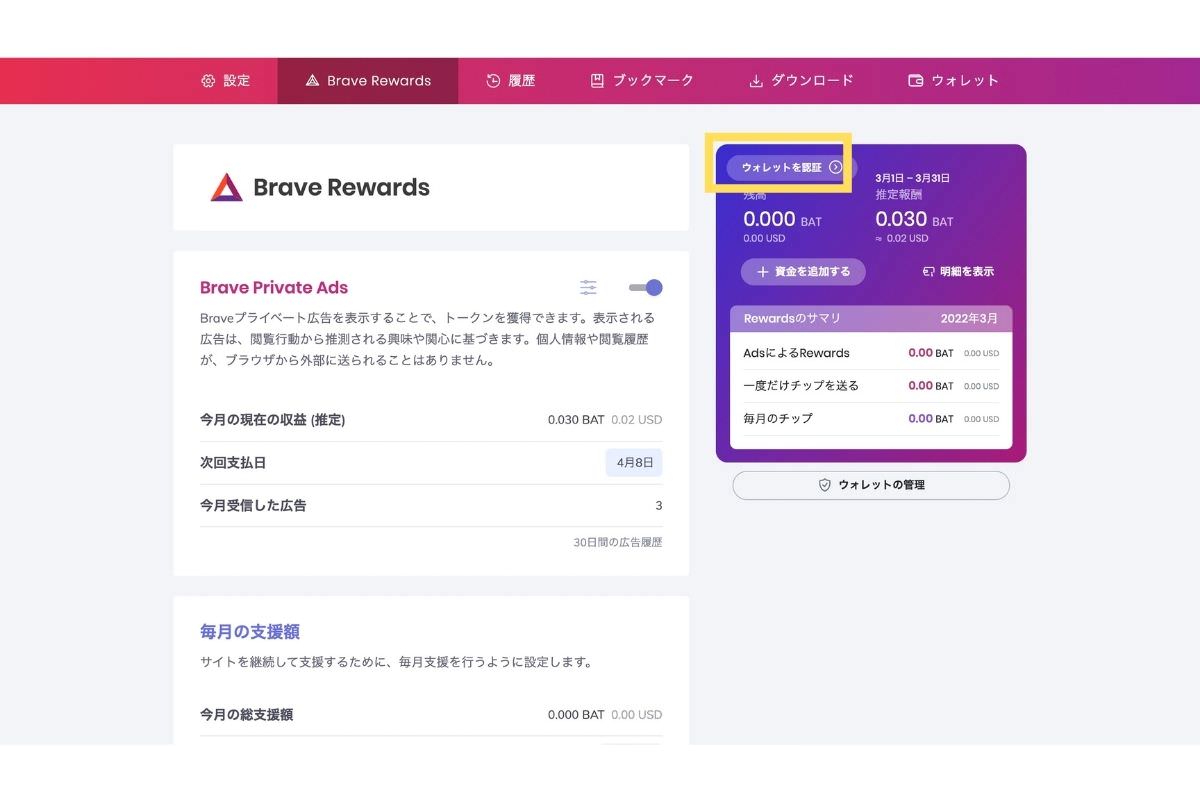This screenshot has height=800, width=1200.
Task: Click the wallet icon in navigation bar
Action: (915, 81)
